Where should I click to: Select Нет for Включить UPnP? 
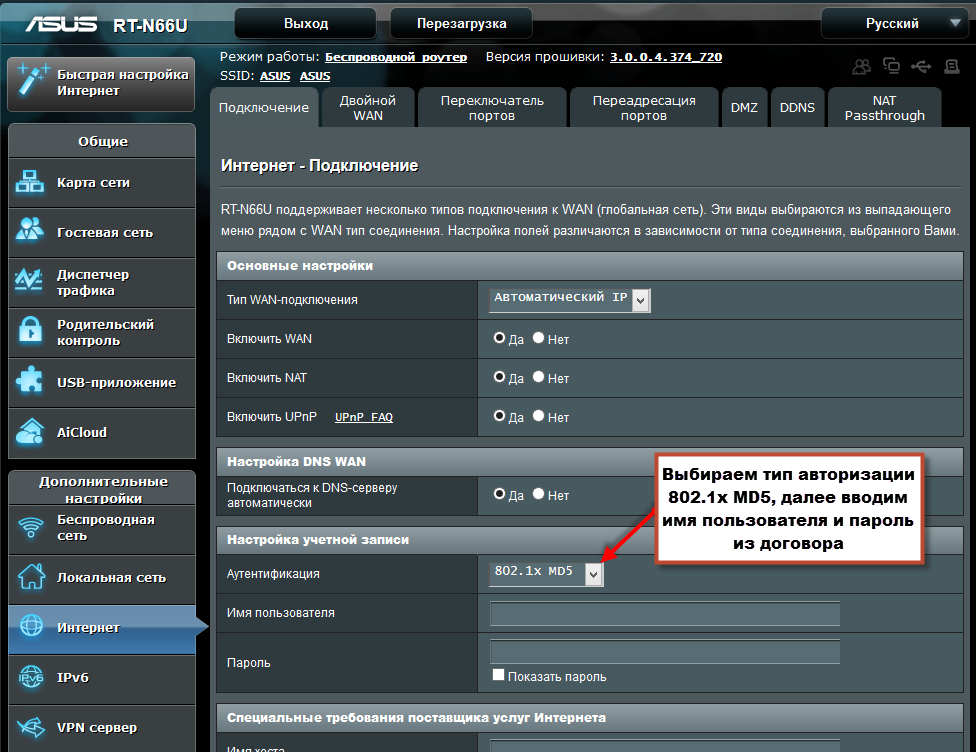[538, 416]
